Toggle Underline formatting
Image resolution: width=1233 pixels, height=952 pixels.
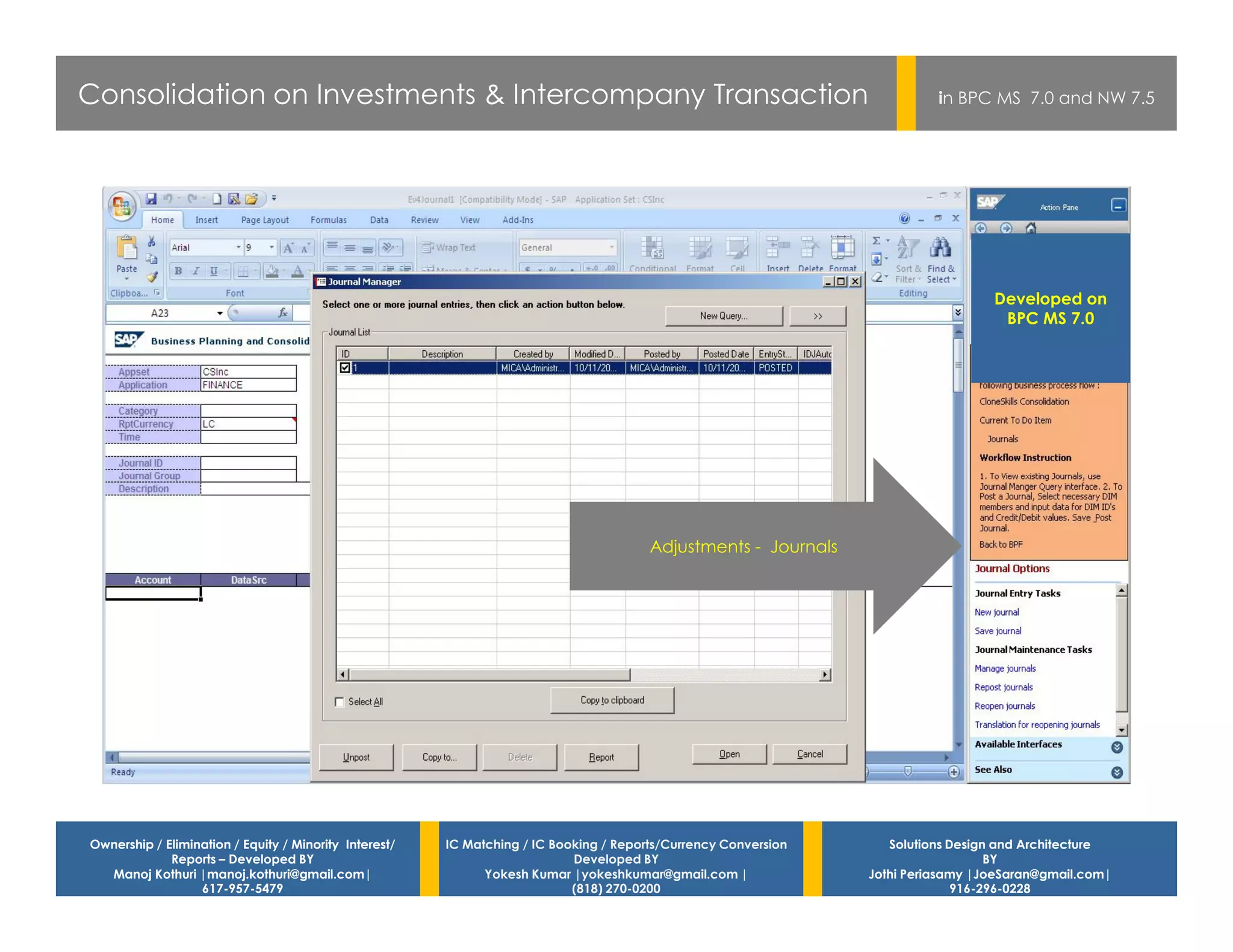tap(214, 271)
